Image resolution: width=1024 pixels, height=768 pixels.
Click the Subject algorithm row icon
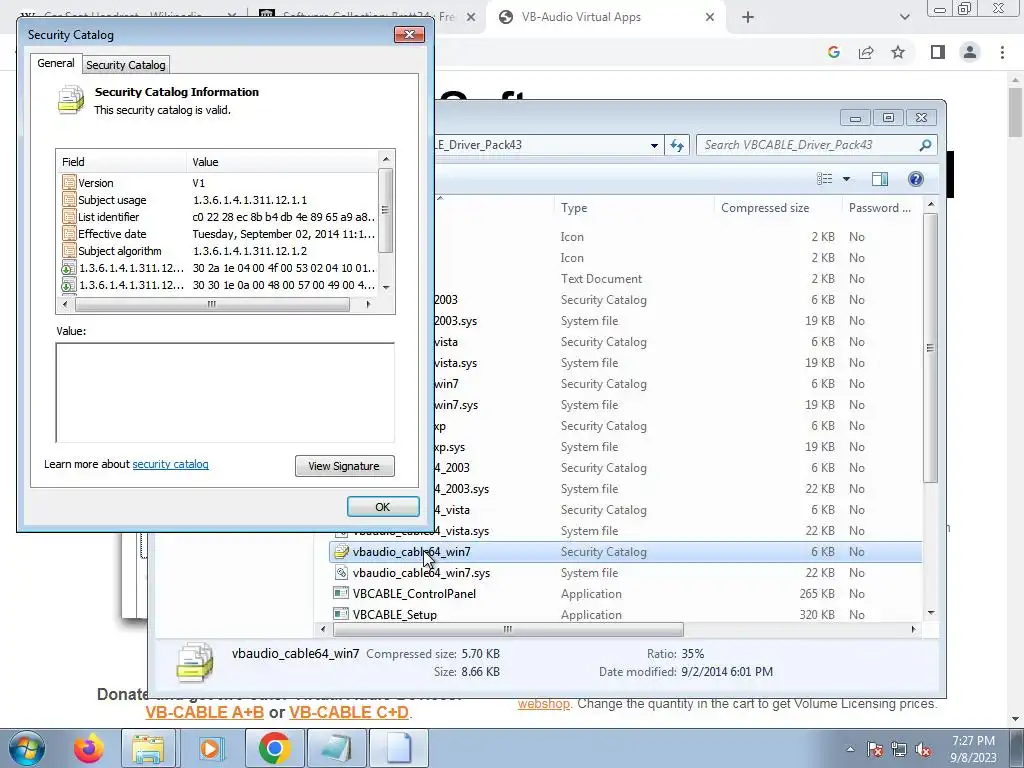pos(69,251)
